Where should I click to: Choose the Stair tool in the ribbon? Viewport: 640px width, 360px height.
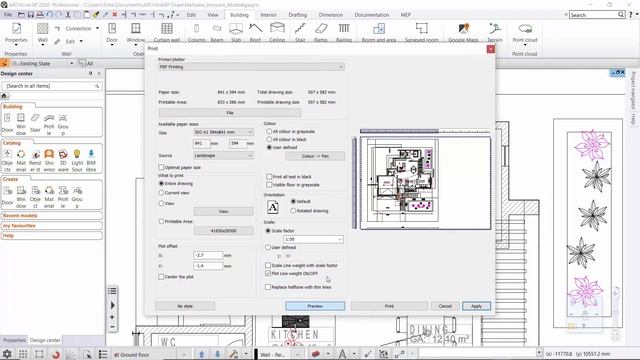[x=300, y=32]
